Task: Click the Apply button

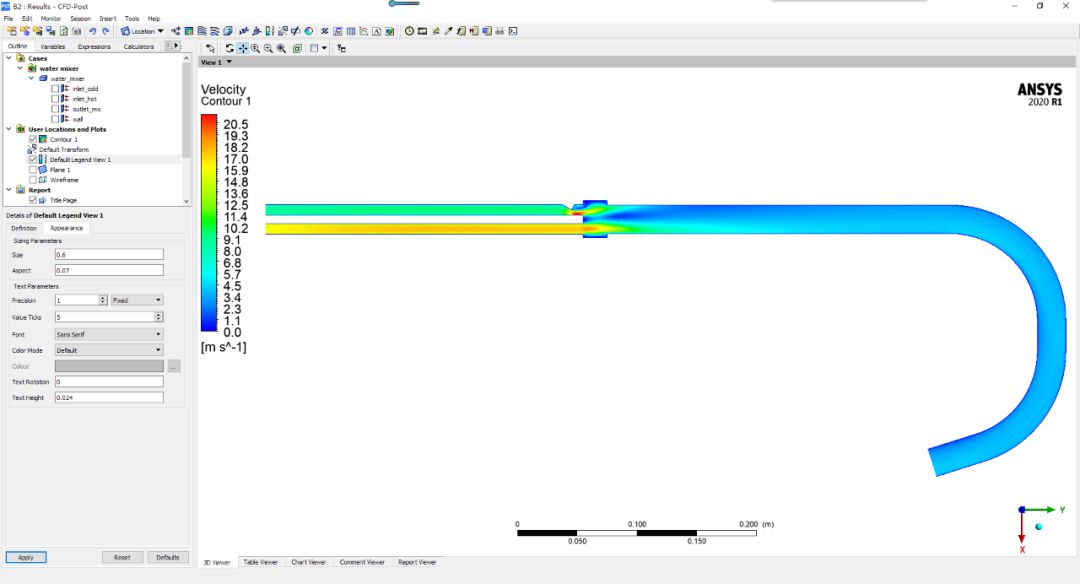Action: (25, 557)
